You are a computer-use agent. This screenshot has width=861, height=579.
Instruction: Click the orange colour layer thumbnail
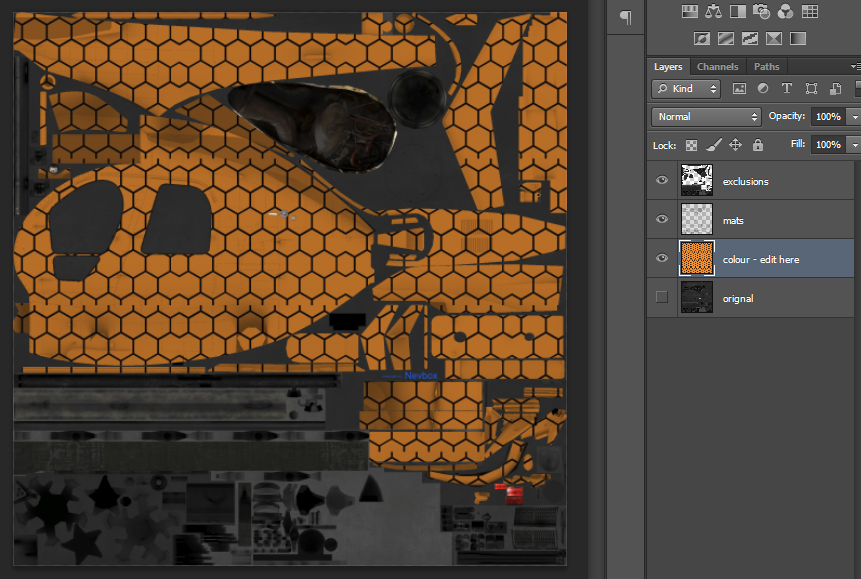coord(697,259)
